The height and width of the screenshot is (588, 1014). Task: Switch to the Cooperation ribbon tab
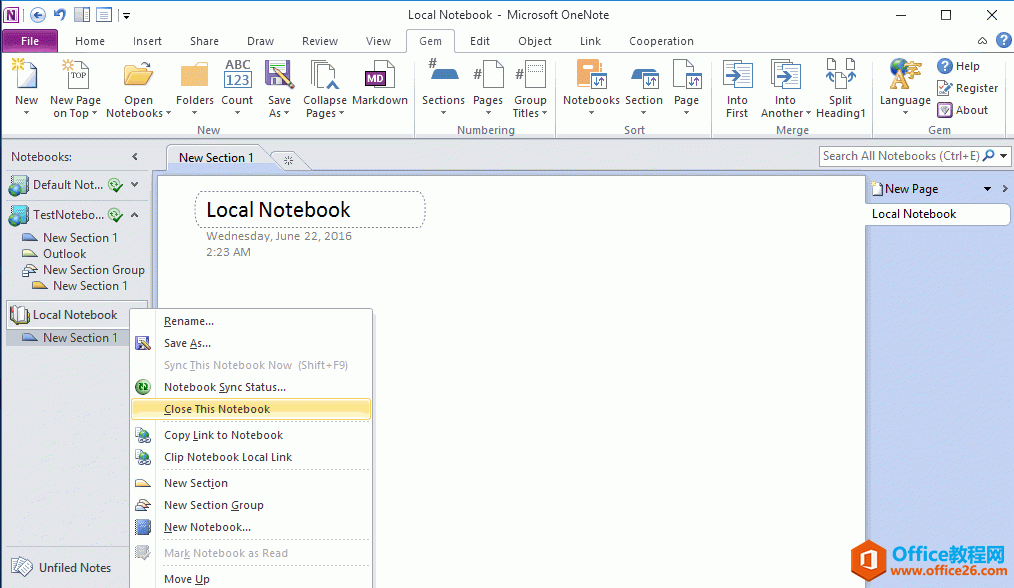point(661,41)
